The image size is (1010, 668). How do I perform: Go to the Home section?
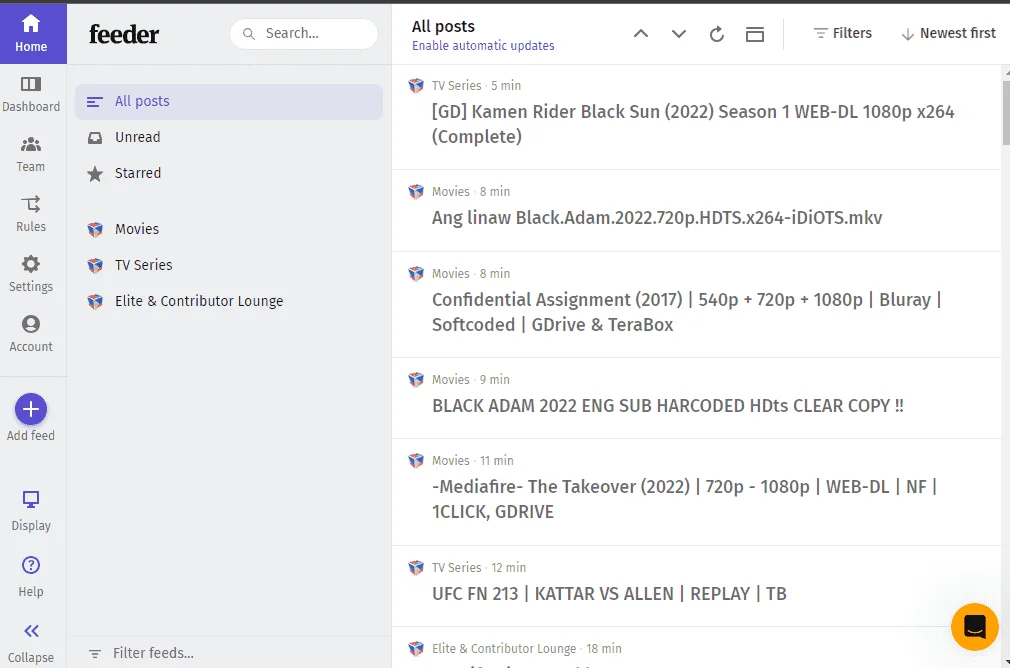pos(31,33)
